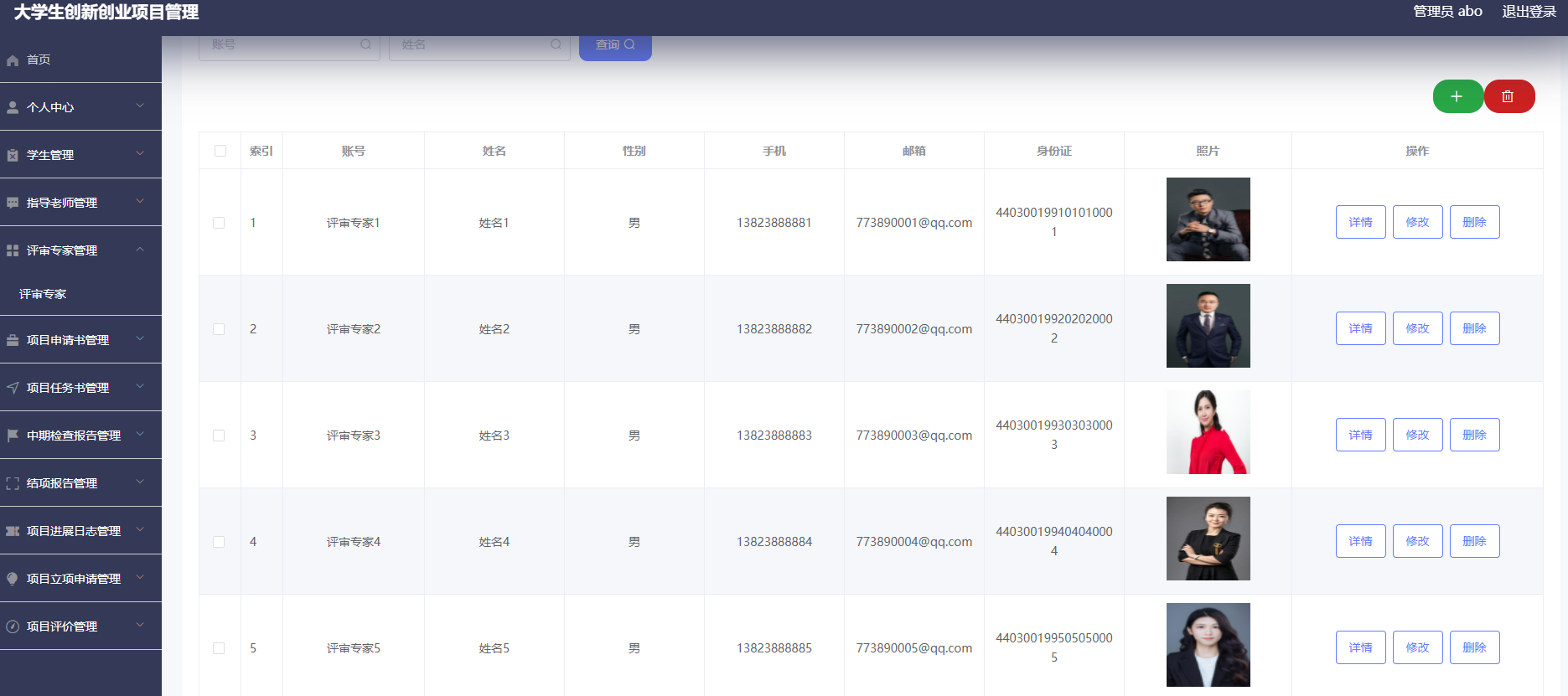Expand the 学生管理 chevron

coord(140,153)
